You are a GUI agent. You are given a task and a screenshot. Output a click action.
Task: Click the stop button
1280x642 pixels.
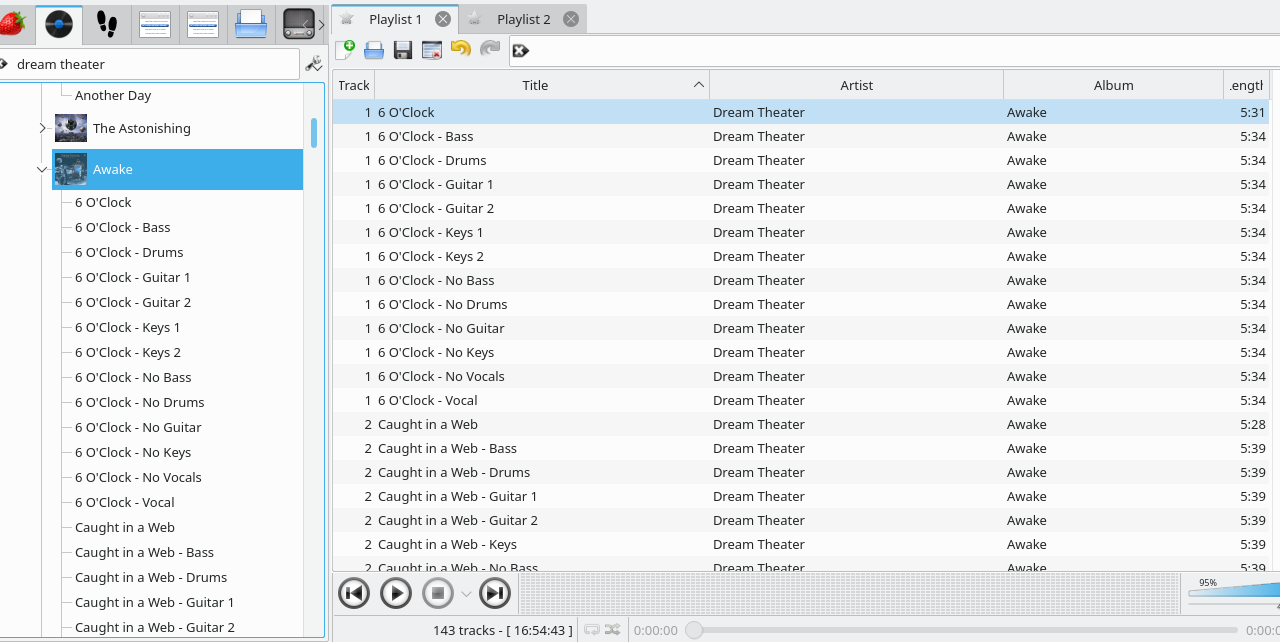click(x=438, y=593)
